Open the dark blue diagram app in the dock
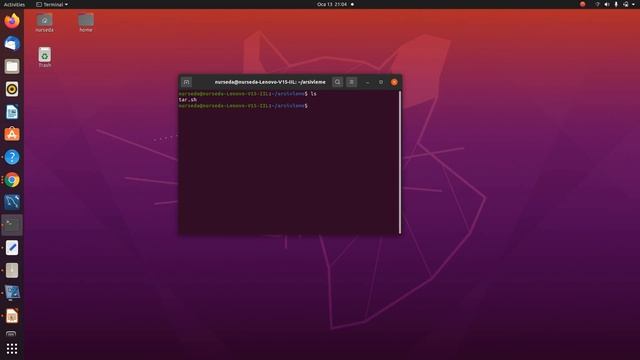This screenshot has height=360, width=640. tap(12, 202)
